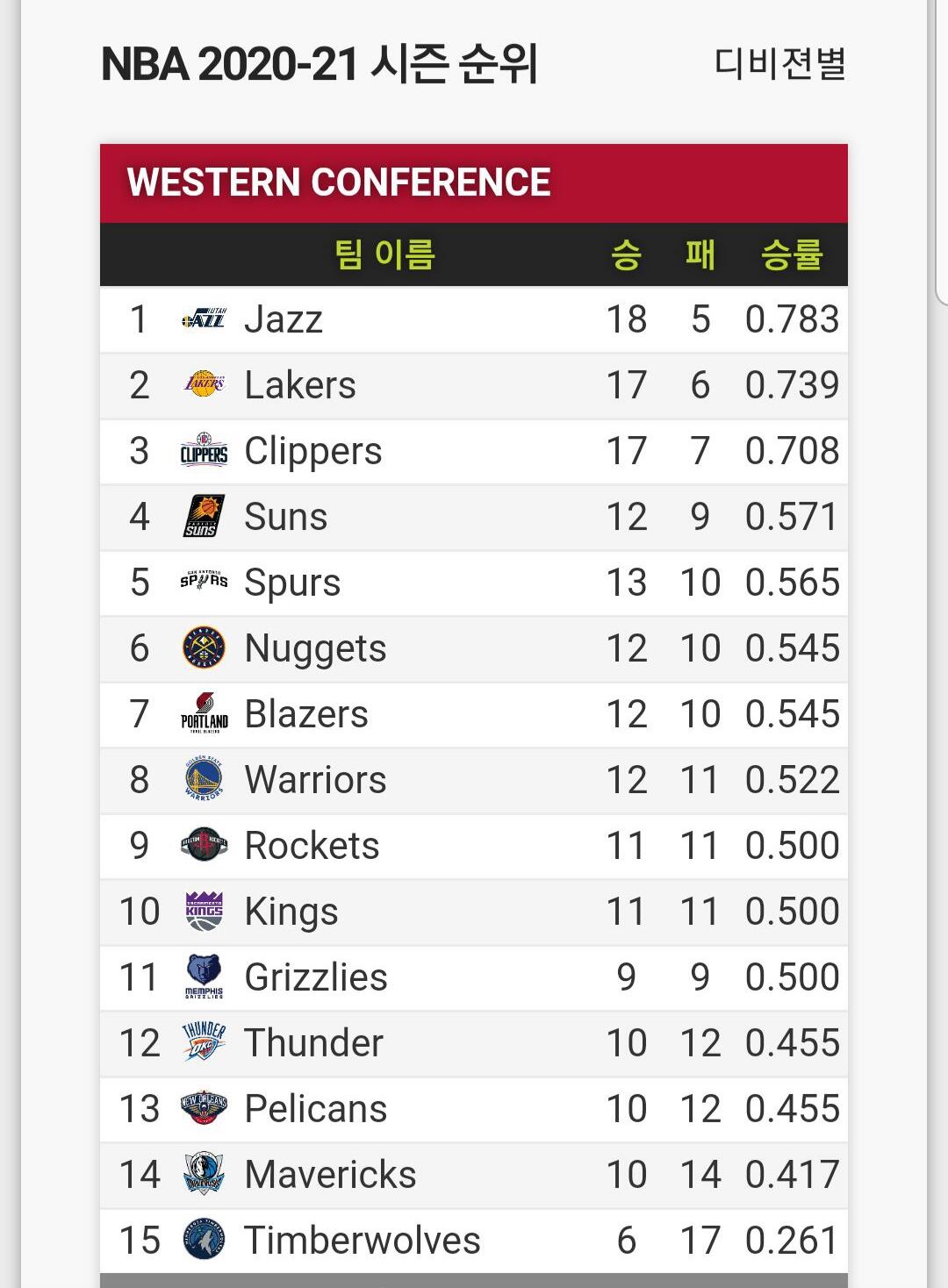This screenshot has height=1288, width=948.
Task: Click the Denver Nuggets logo
Action: tap(204, 648)
